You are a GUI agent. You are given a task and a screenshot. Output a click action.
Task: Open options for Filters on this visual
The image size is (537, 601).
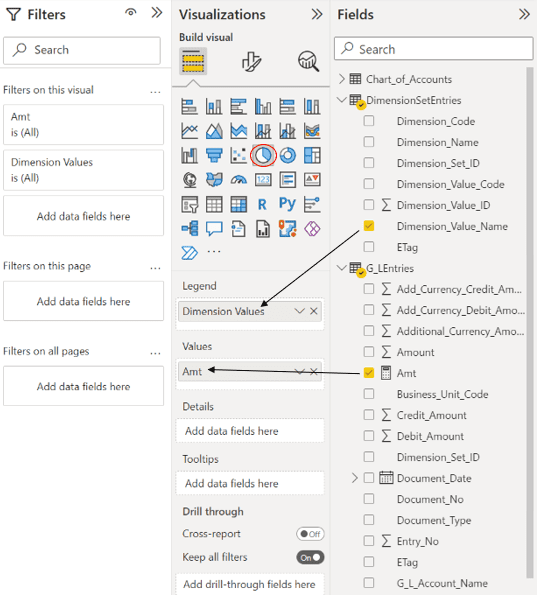point(155,92)
